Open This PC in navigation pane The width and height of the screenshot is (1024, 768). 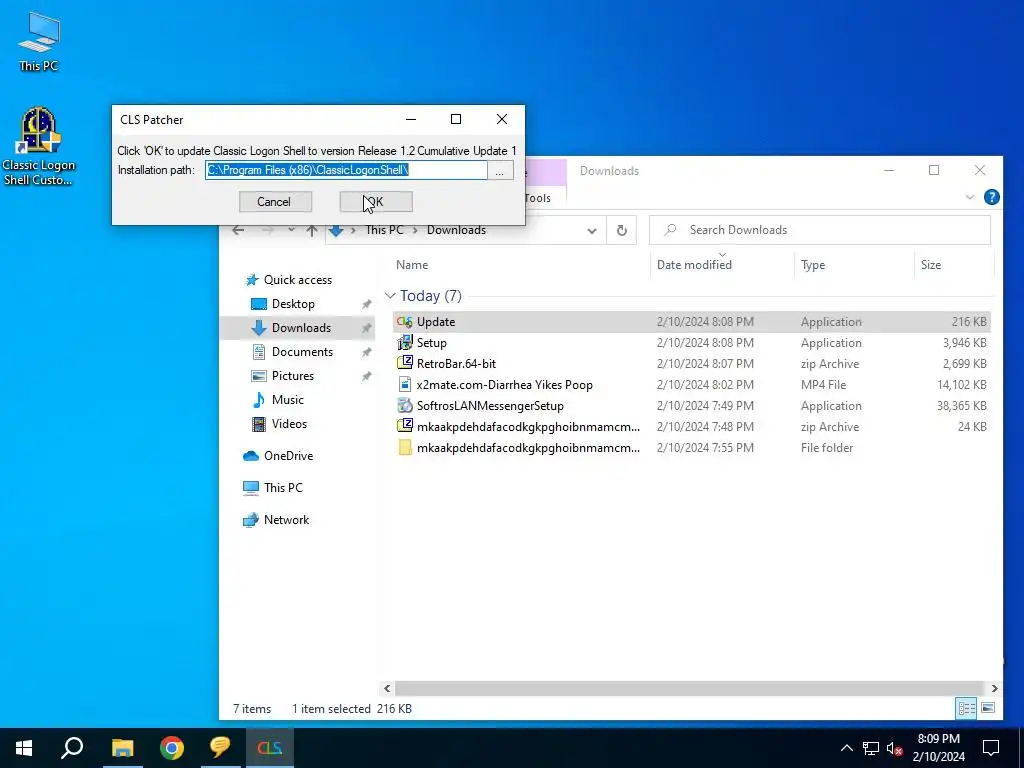tap(283, 488)
